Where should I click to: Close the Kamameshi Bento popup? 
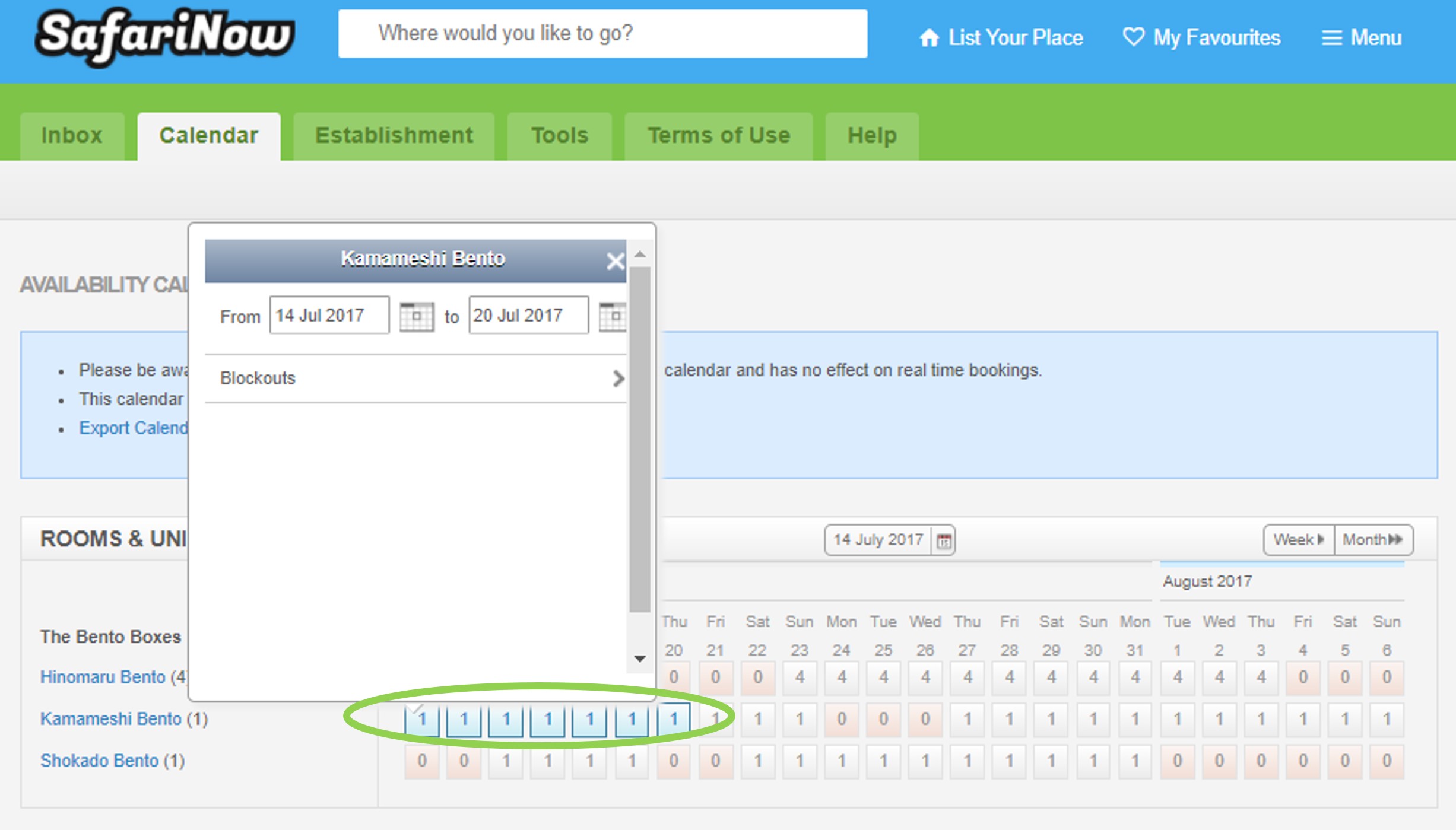pos(616,260)
